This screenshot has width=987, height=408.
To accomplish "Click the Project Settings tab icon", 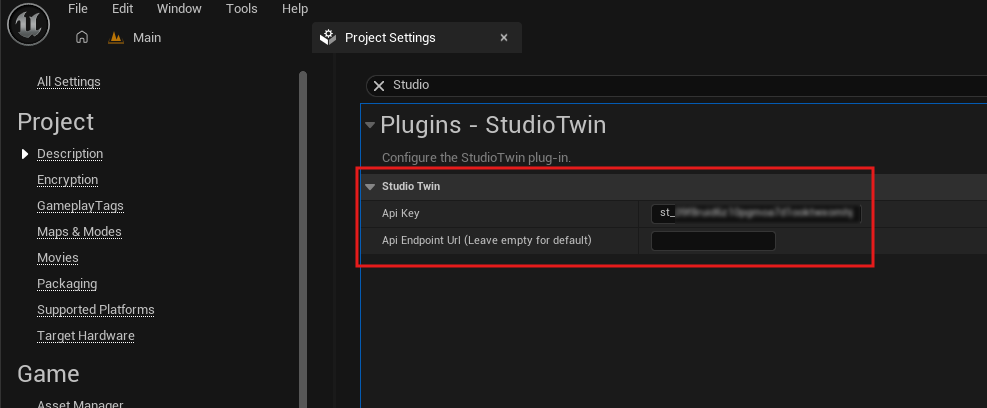I will 328,38.
